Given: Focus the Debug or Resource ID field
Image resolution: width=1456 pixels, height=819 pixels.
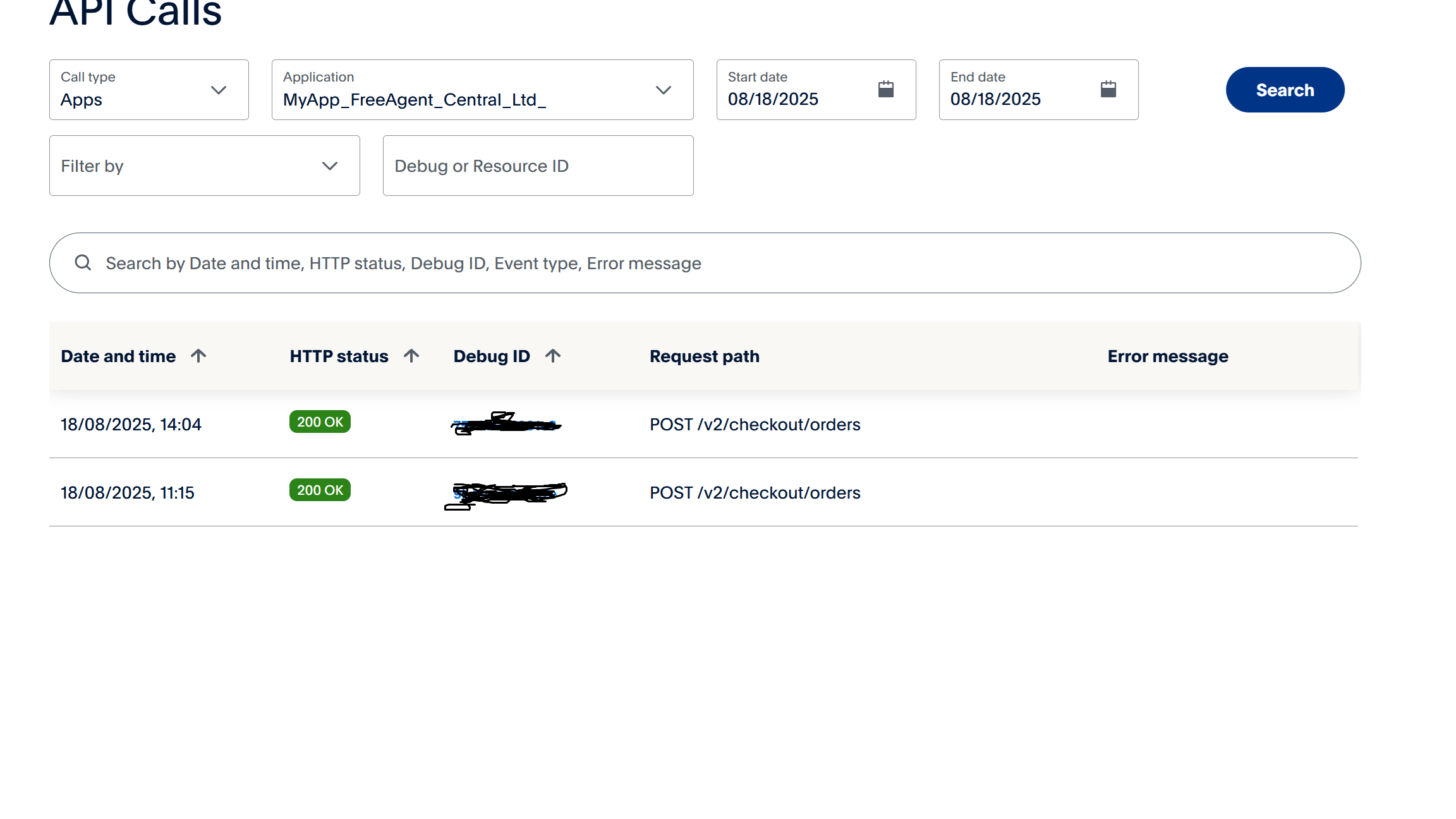Looking at the screenshot, I should point(538,166).
